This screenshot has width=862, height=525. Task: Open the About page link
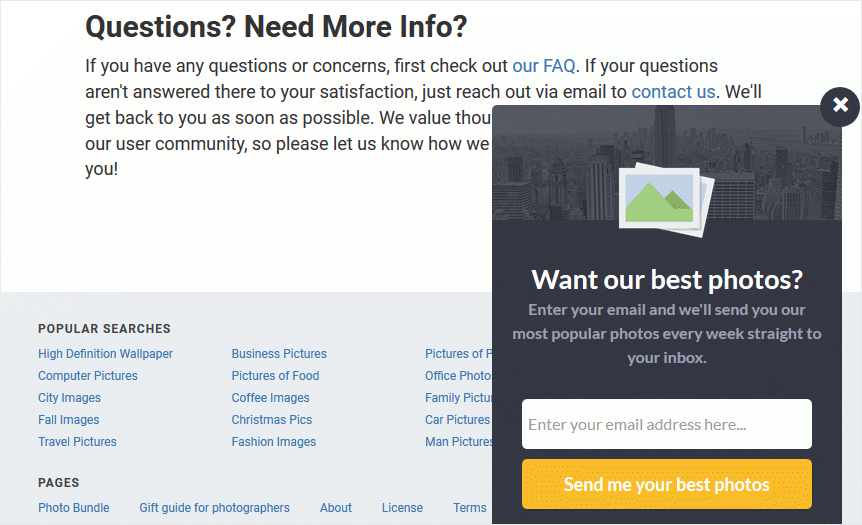[335, 507]
